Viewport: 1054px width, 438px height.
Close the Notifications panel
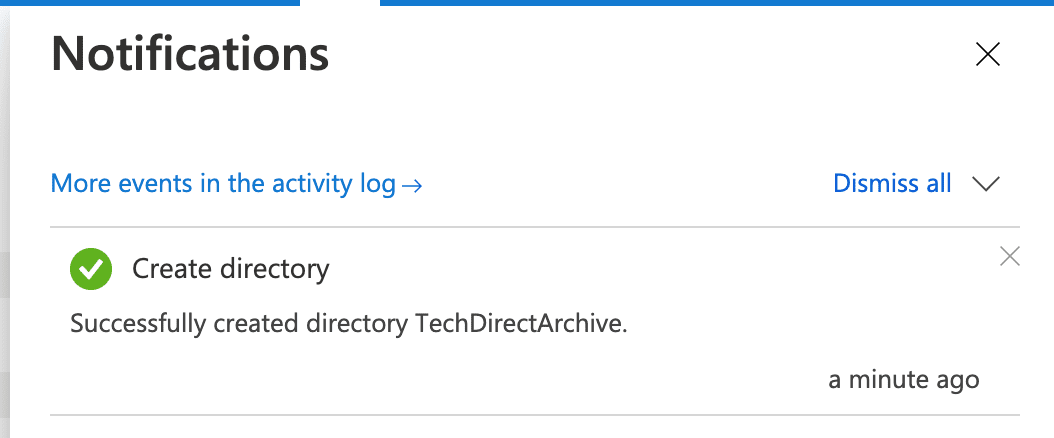tap(987, 55)
